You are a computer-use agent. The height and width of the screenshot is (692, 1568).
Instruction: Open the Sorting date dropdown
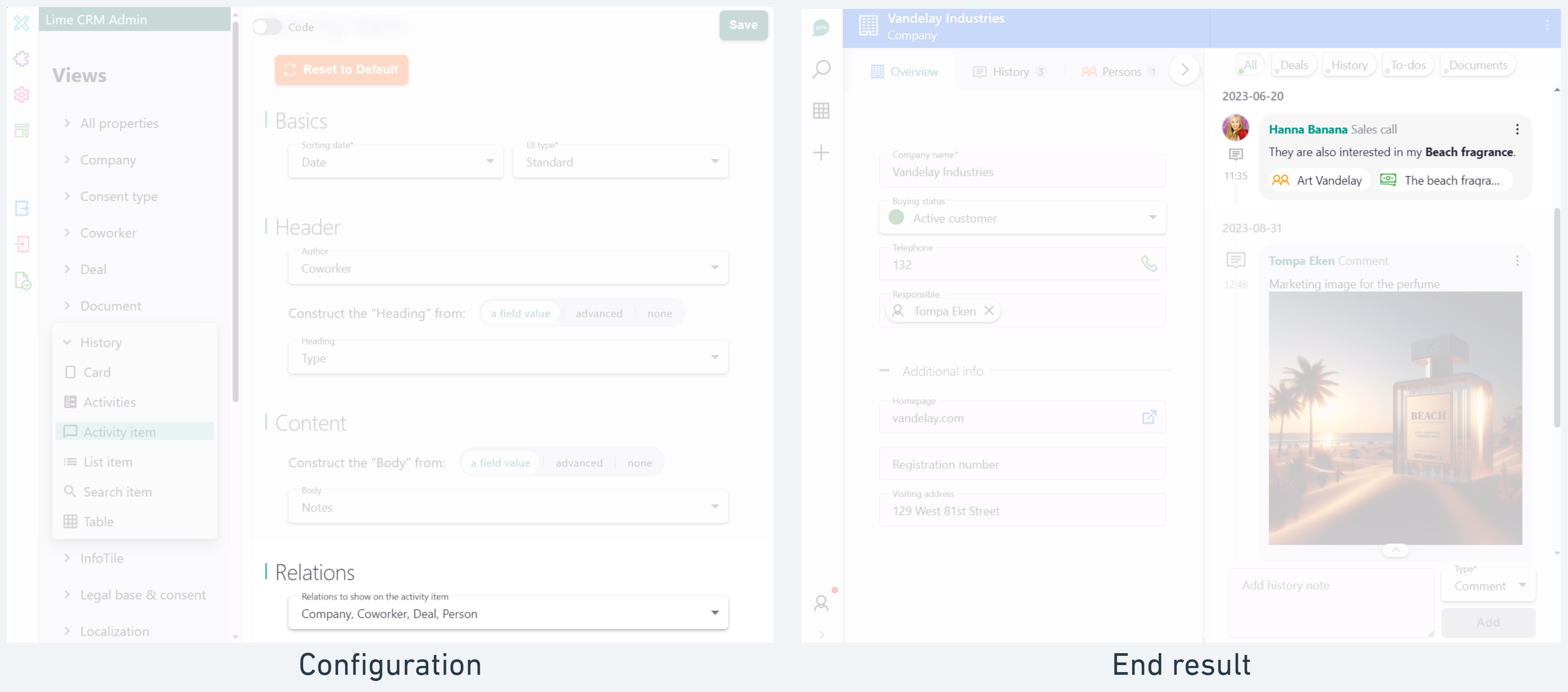(396, 162)
